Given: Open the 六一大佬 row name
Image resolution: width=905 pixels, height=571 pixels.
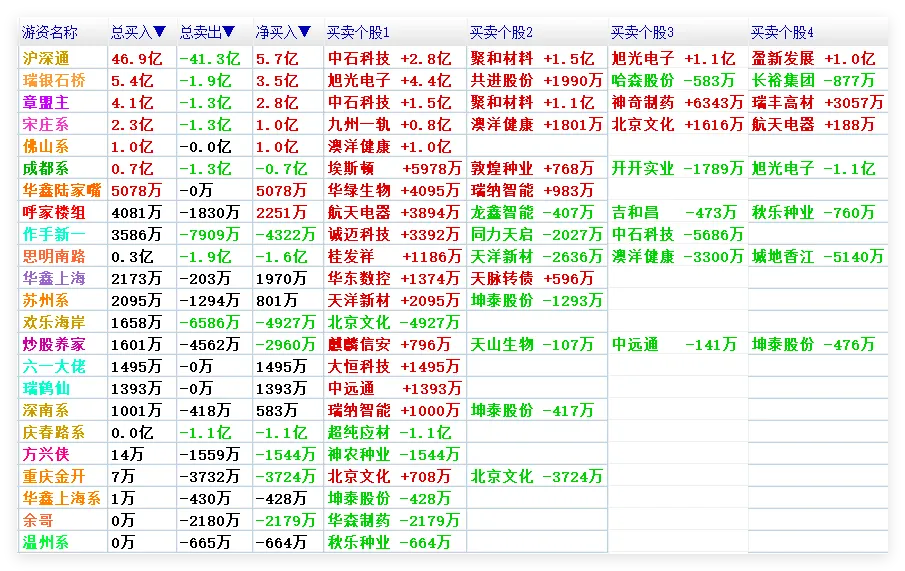Looking at the screenshot, I should (x=54, y=366).
